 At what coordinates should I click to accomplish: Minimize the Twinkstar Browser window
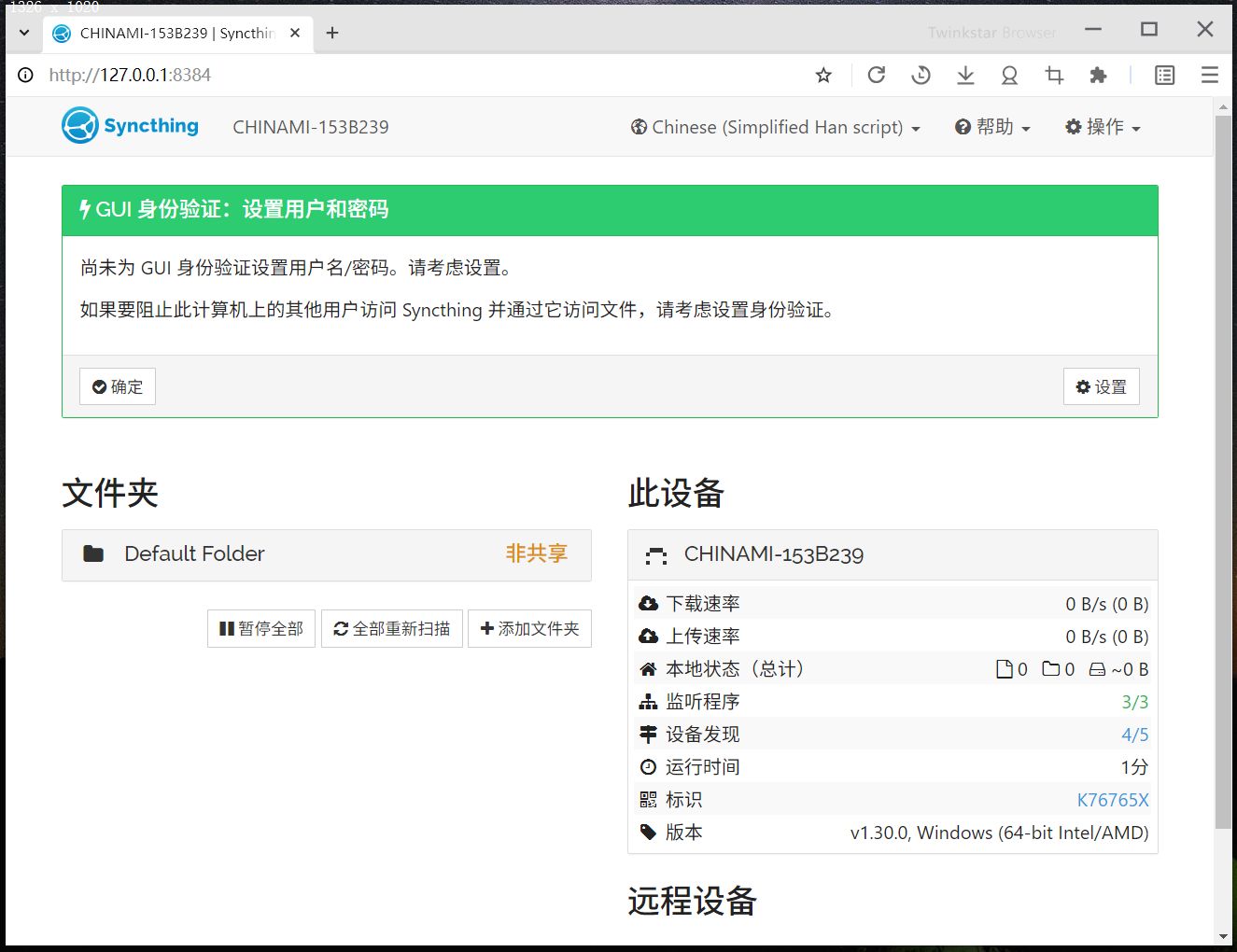[1093, 30]
